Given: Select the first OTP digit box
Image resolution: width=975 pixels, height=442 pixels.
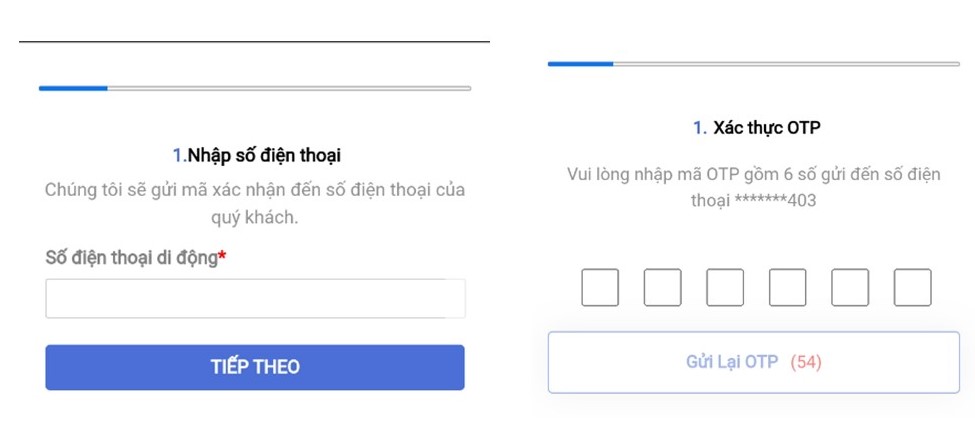Looking at the screenshot, I should pos(600,287).
